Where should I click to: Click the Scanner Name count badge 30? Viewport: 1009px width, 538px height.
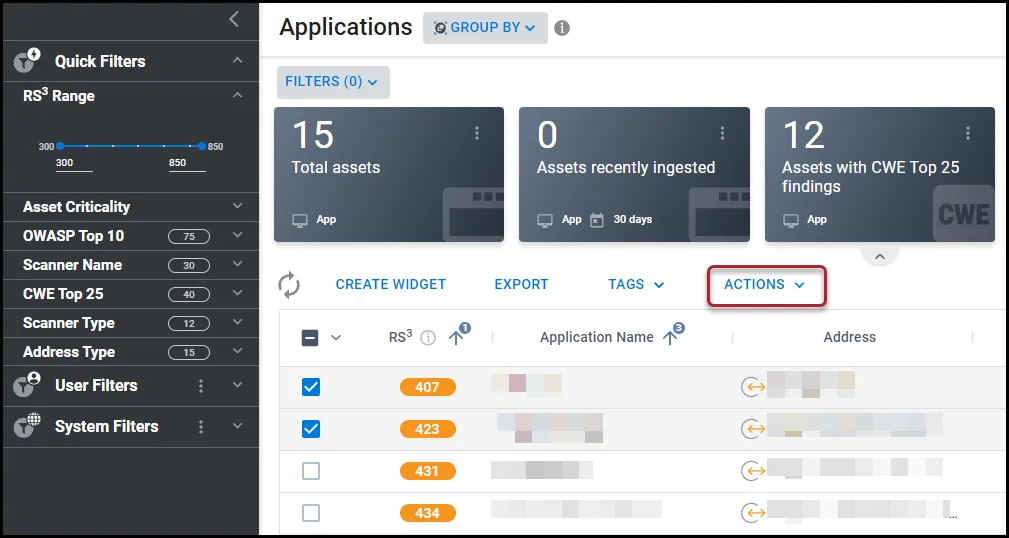coord(189,266)
